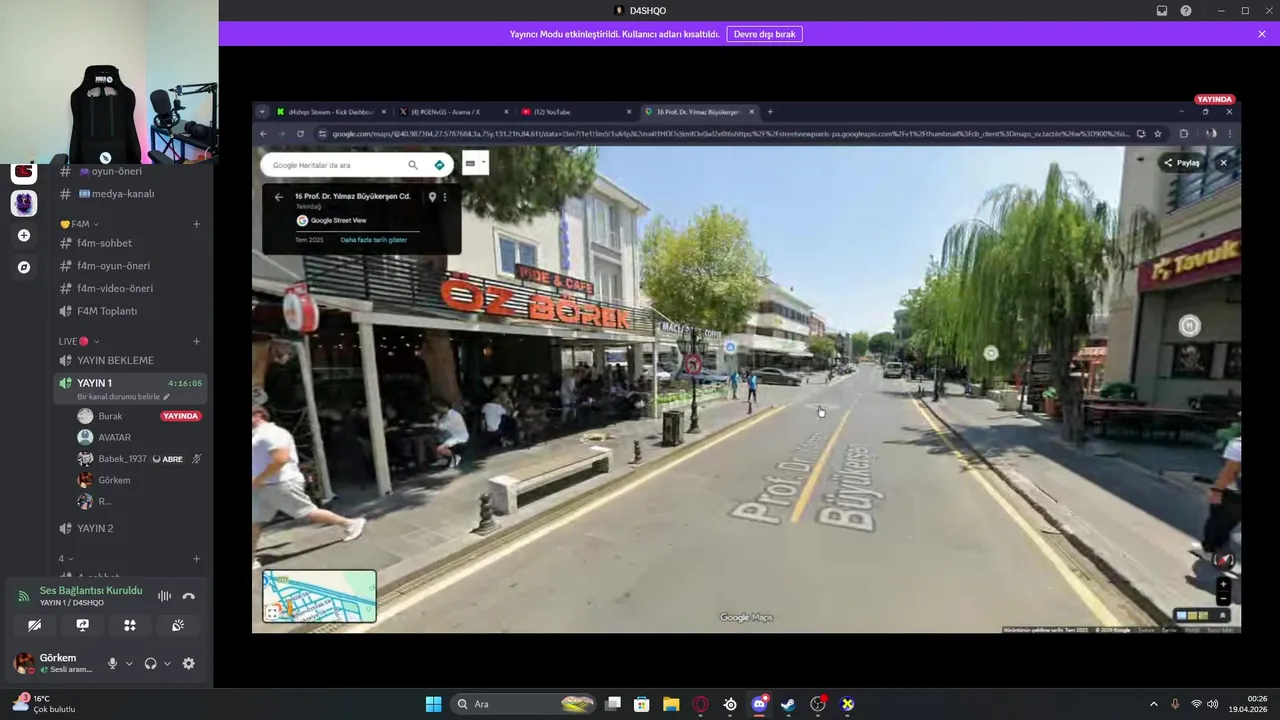
Task: Open Street View three-dot options menu
Action: click(445, 197)
